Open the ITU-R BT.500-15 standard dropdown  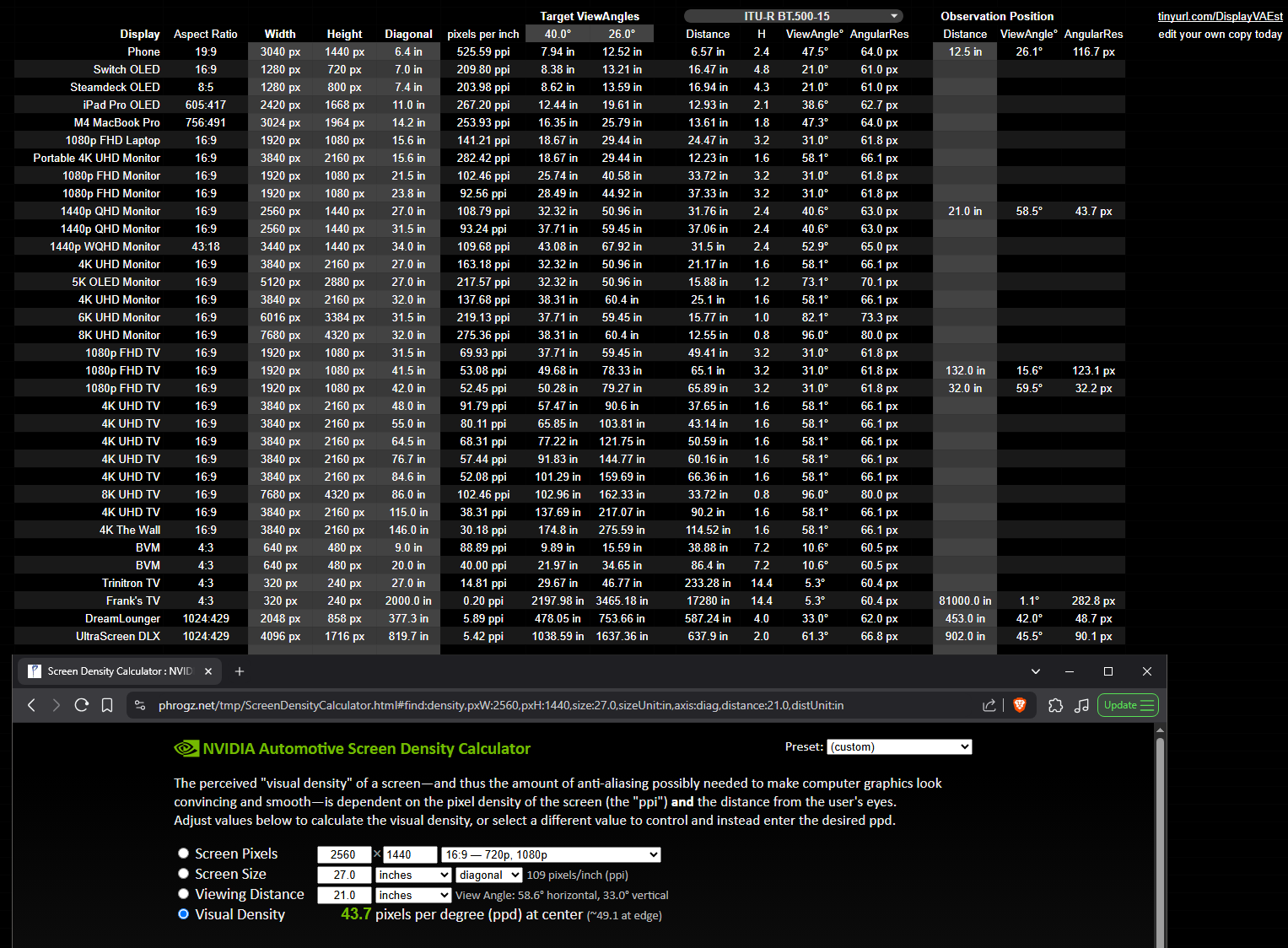click(793, 16)
